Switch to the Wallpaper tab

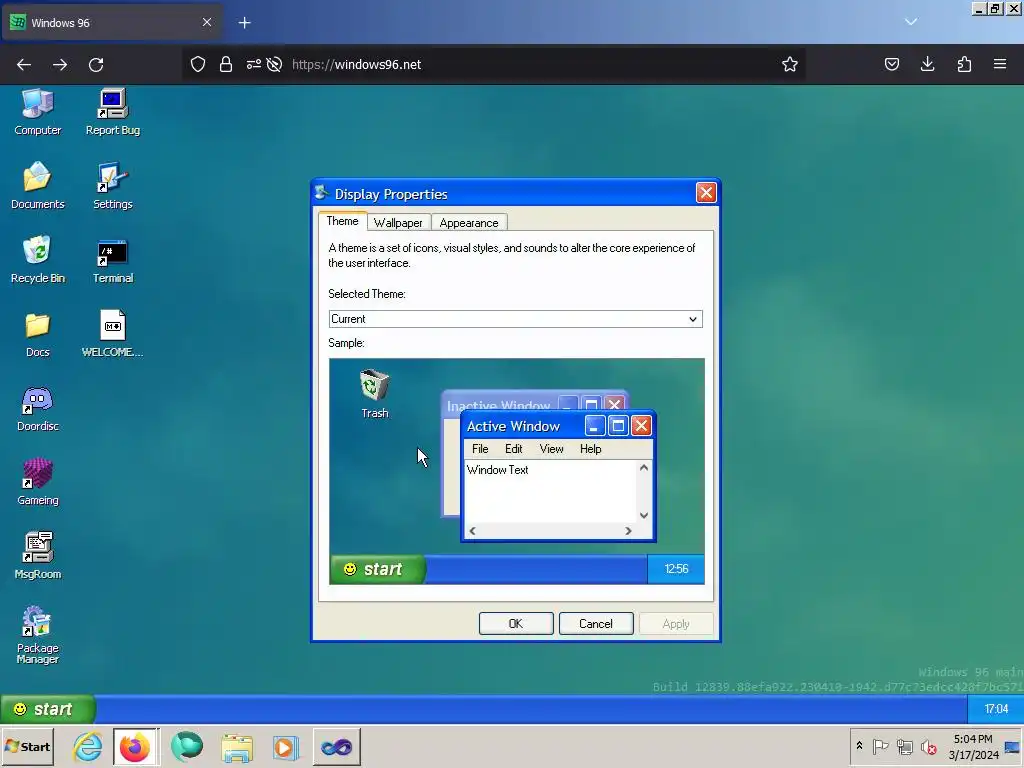(x=398, y=223)
